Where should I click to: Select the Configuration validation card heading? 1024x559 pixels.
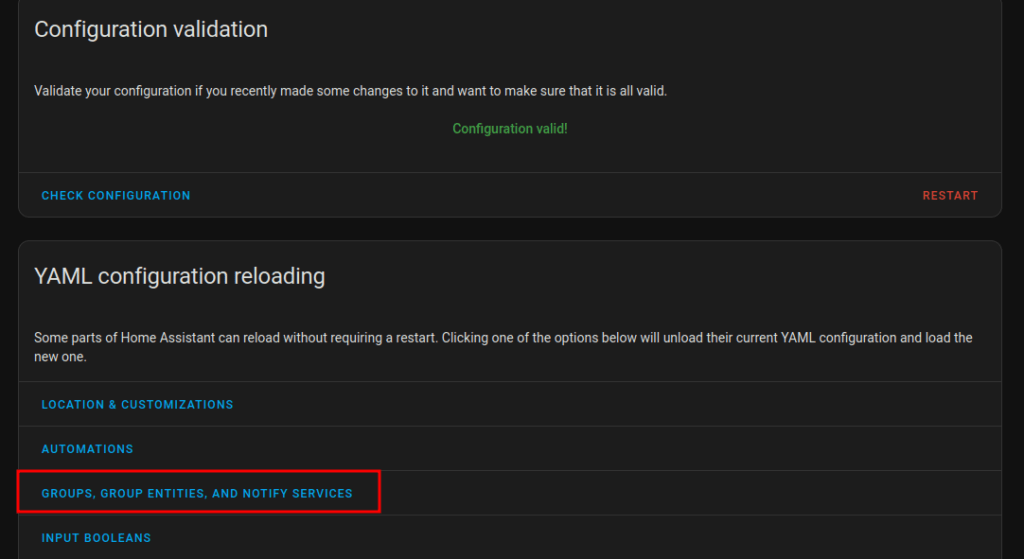point(151,29)
